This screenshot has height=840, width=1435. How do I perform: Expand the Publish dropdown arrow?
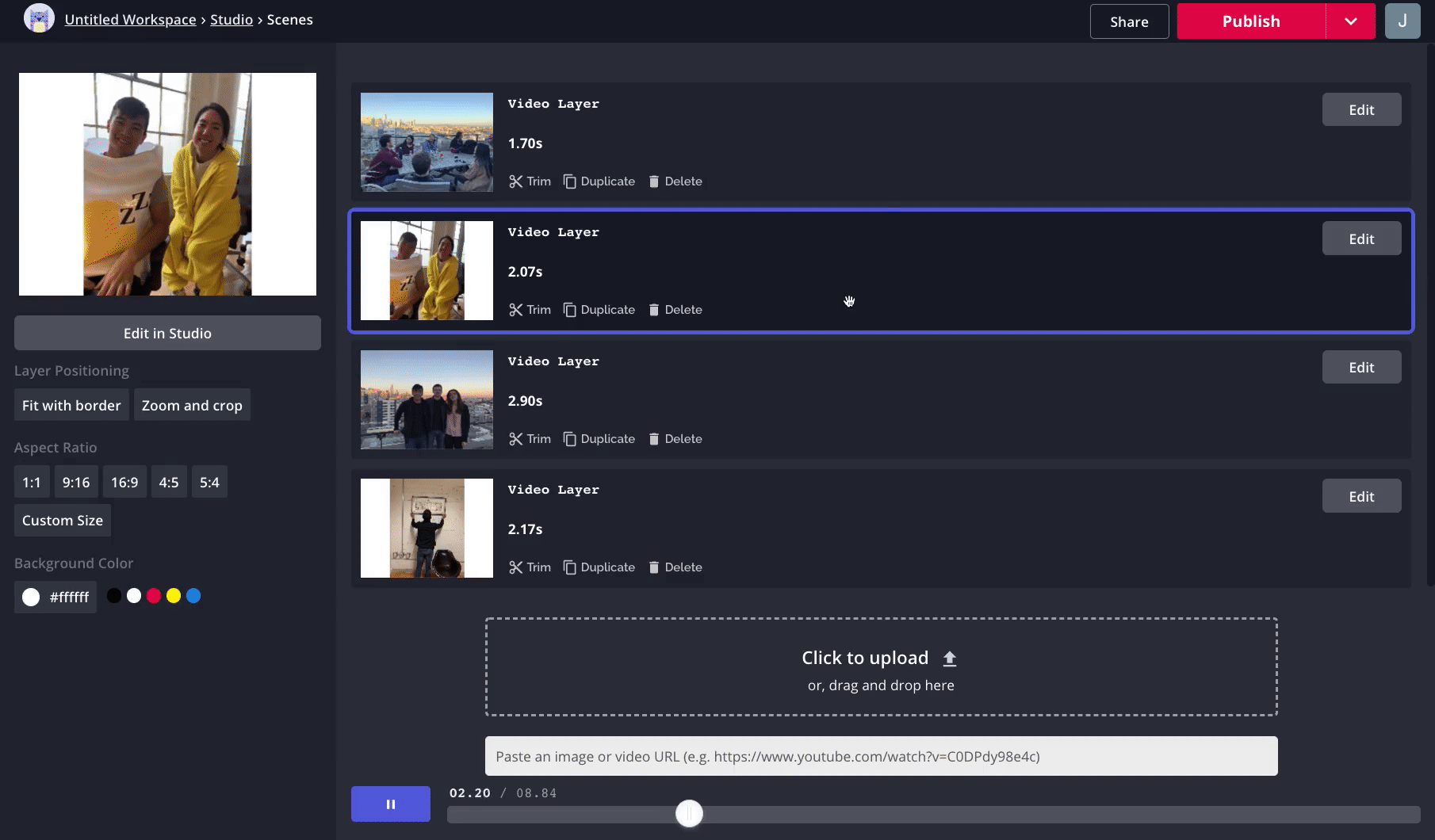(1350, 21)
